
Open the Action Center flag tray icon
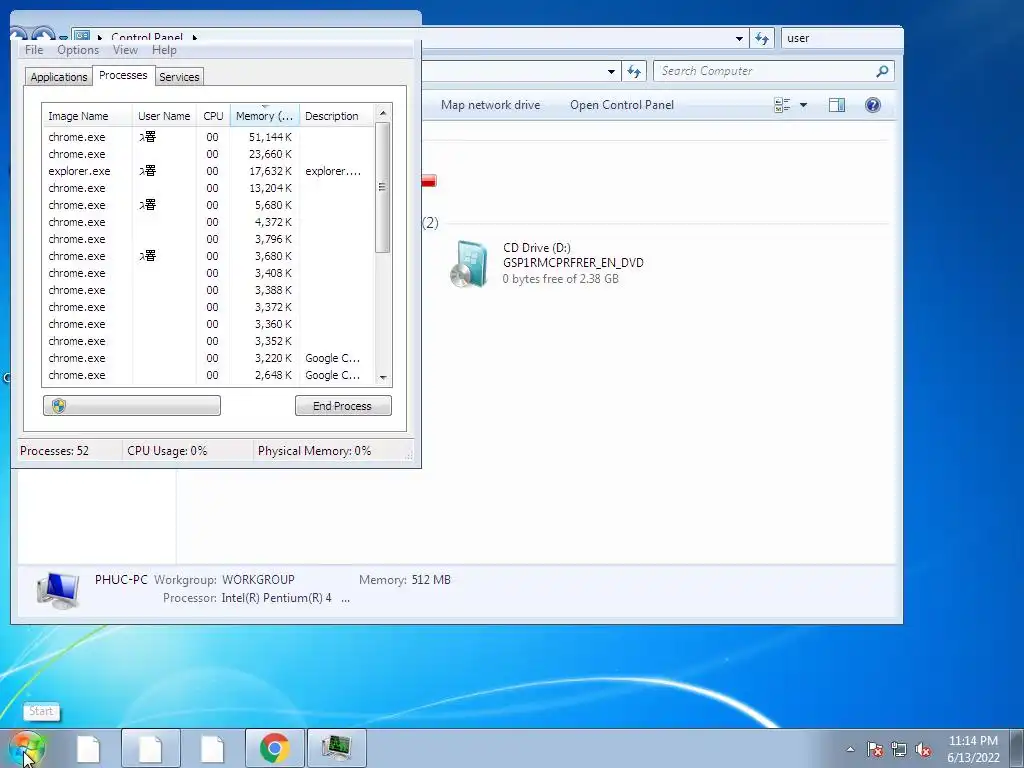875,749
